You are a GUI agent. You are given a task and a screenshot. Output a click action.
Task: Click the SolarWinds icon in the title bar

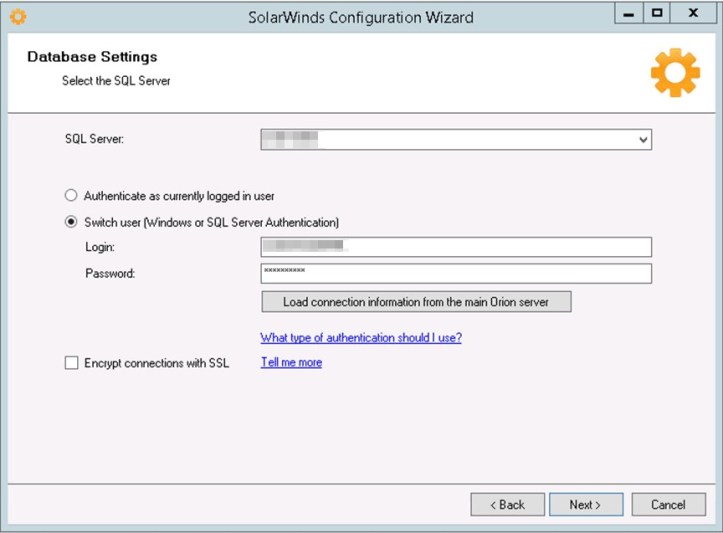point(17,17)
